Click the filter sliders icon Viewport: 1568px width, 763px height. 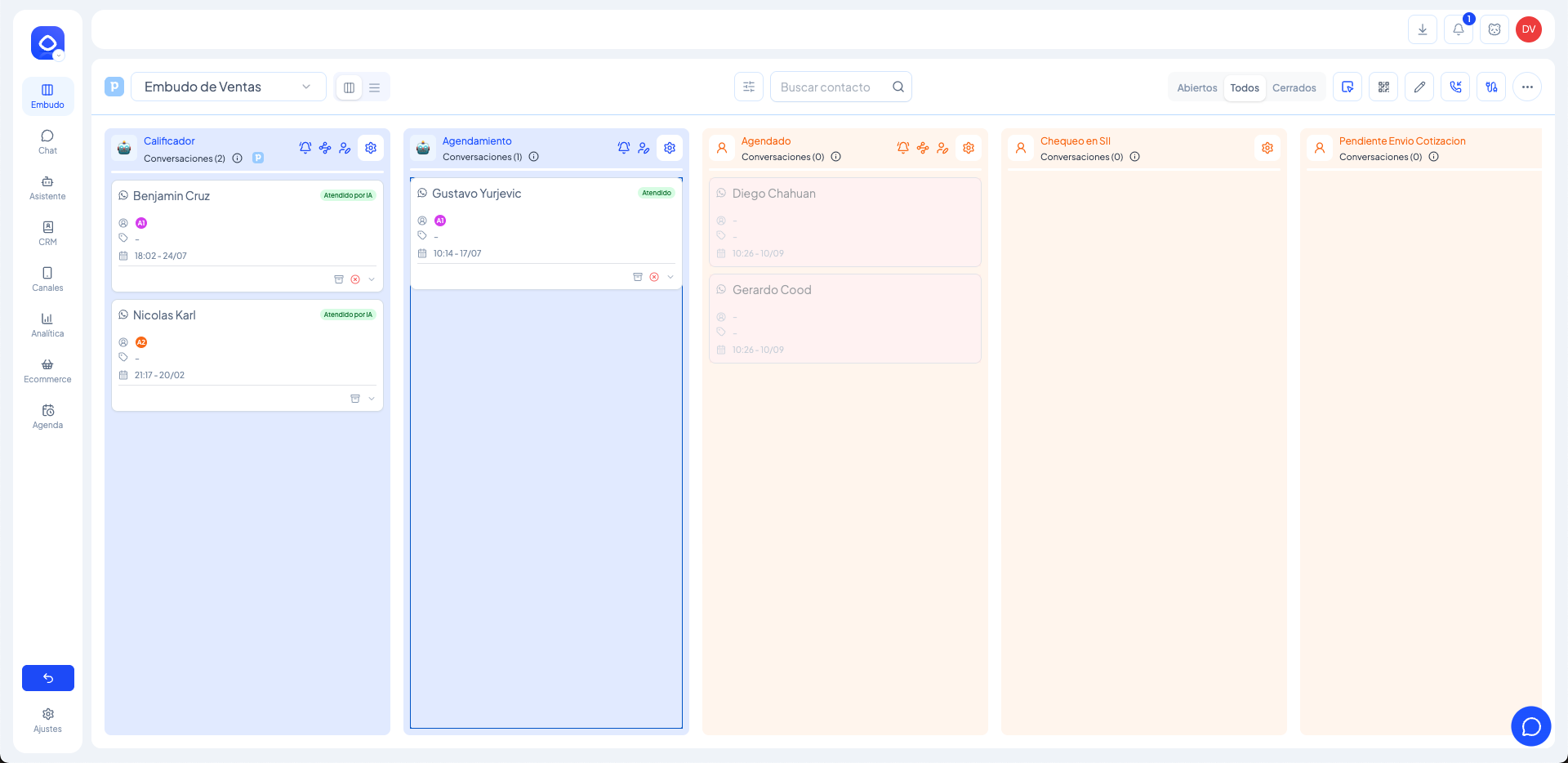(748, 87)
